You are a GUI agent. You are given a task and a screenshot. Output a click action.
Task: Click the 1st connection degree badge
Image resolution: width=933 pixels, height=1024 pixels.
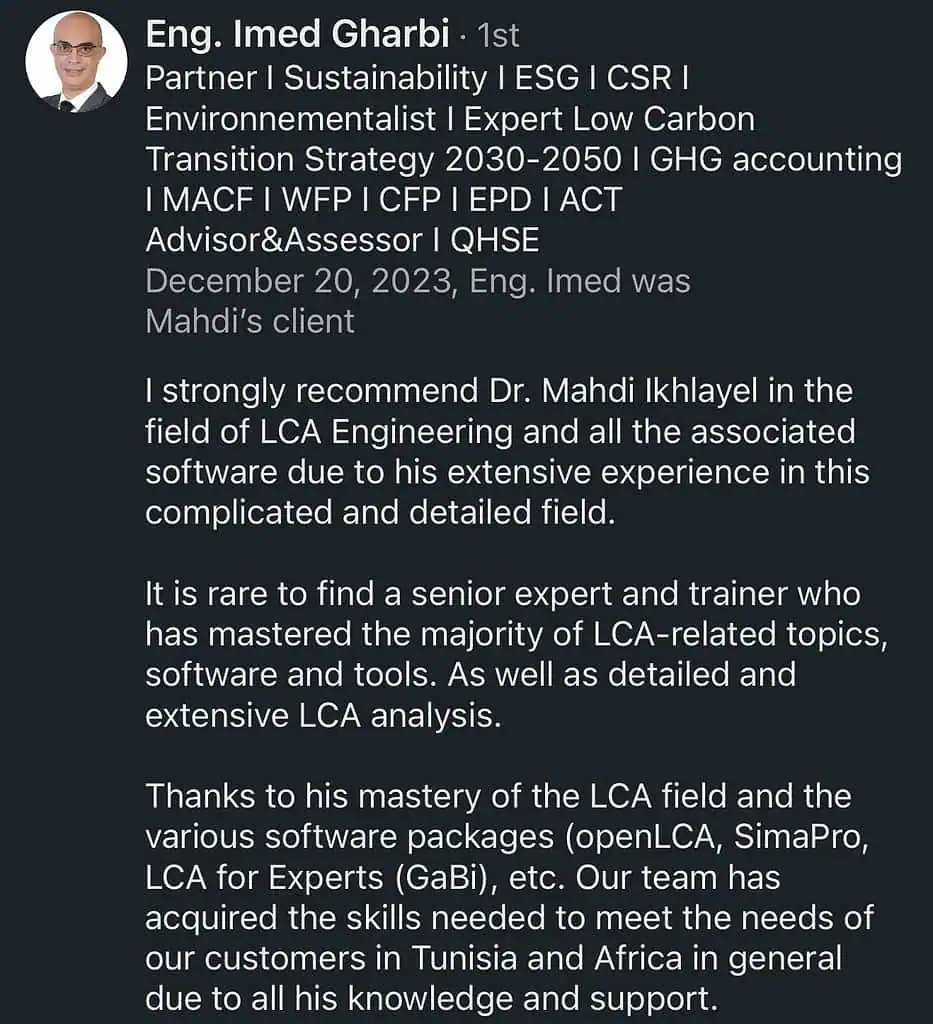[499, 36]
